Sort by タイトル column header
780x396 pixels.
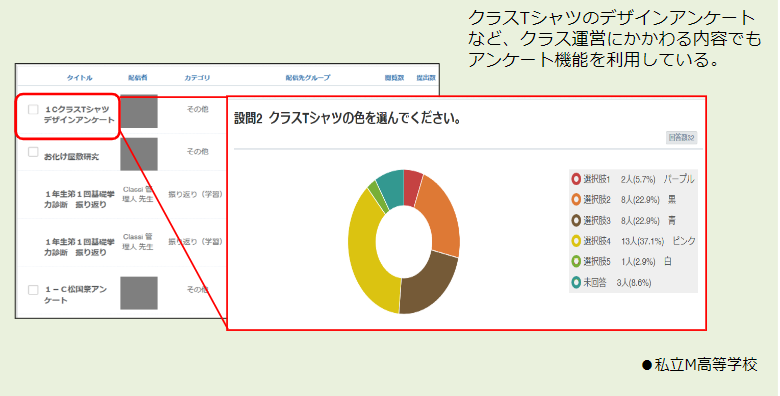point(80,78)
